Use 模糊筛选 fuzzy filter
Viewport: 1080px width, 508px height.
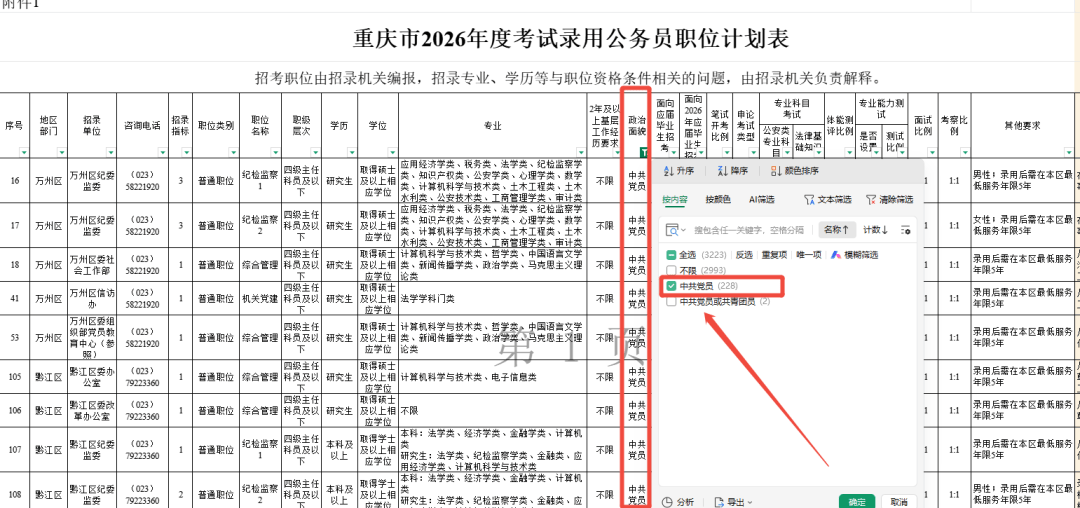[855, 255]
